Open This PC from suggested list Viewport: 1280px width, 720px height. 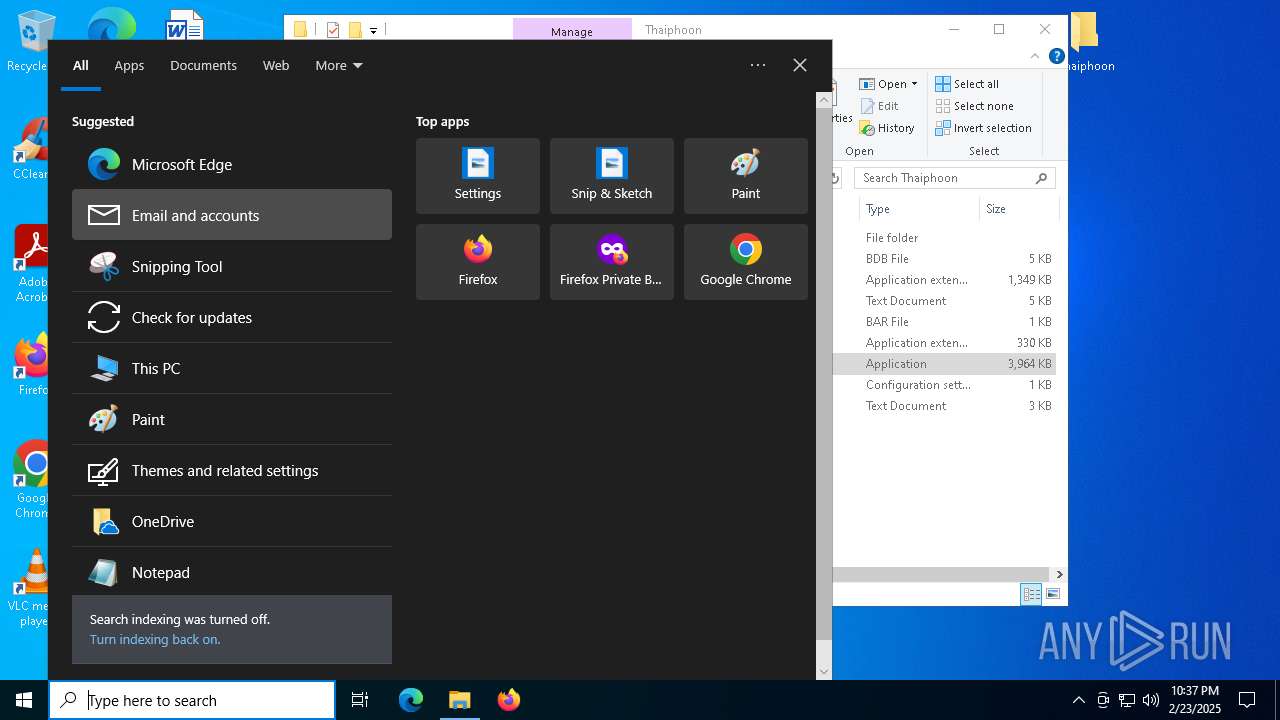(x=232, y=368)
